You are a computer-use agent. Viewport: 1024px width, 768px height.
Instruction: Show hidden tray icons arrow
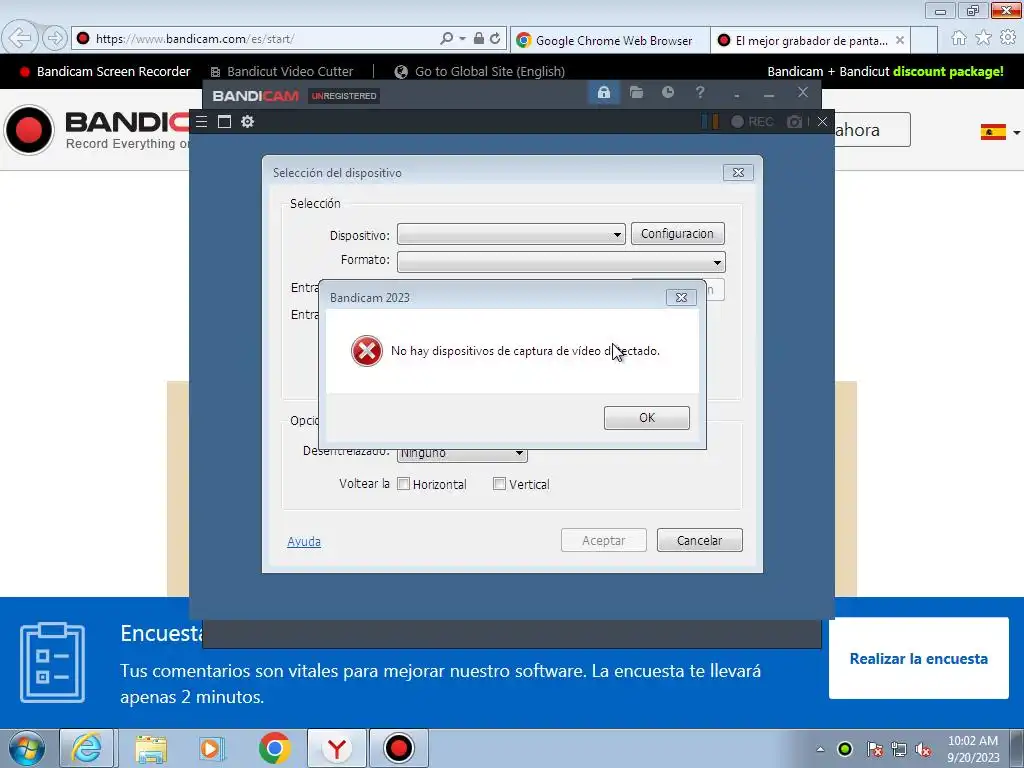820,749
